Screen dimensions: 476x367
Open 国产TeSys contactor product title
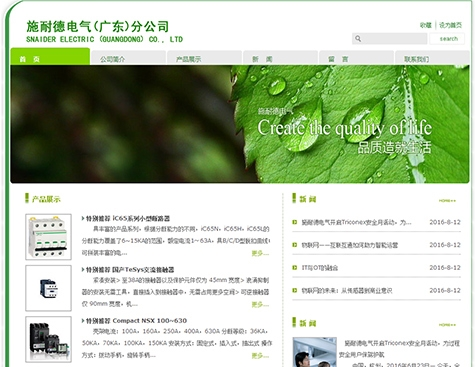pyautogui.click(x=130, y=270)
